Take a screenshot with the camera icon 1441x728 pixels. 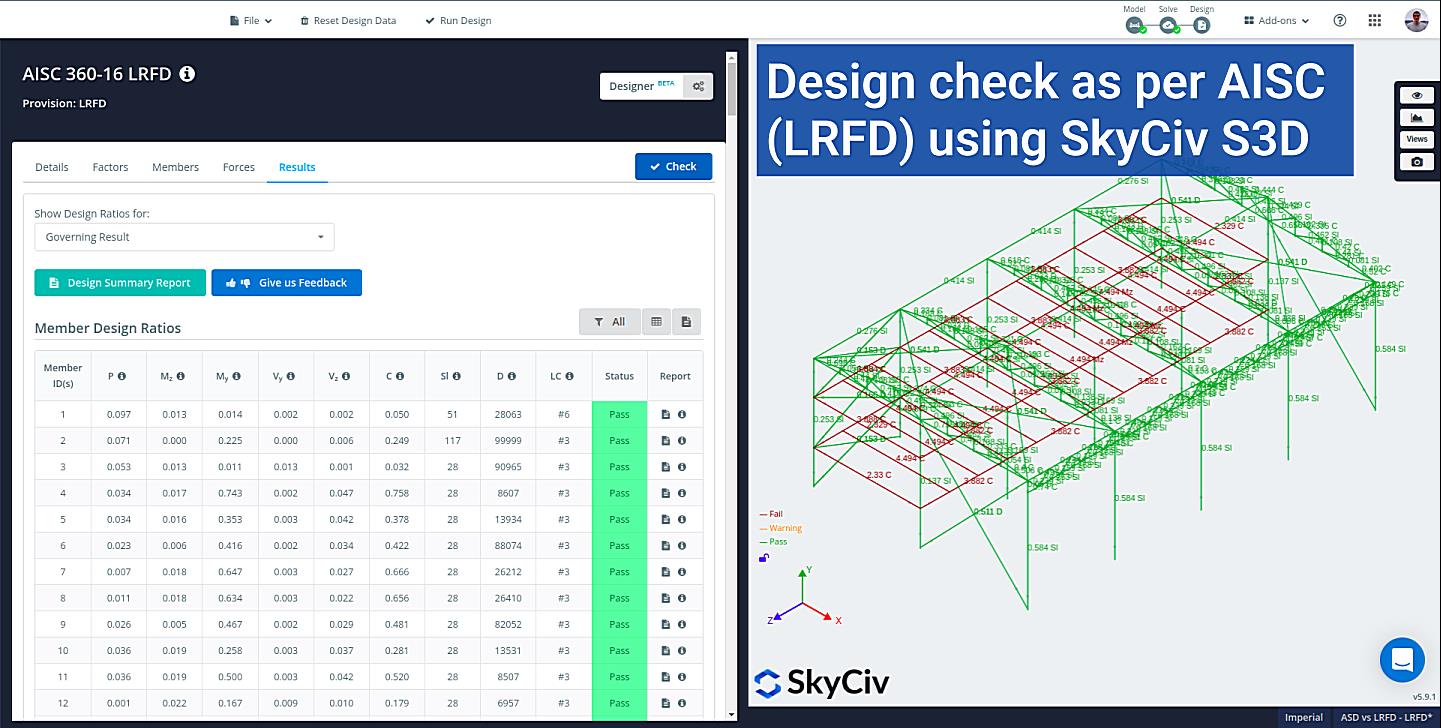1416,162
